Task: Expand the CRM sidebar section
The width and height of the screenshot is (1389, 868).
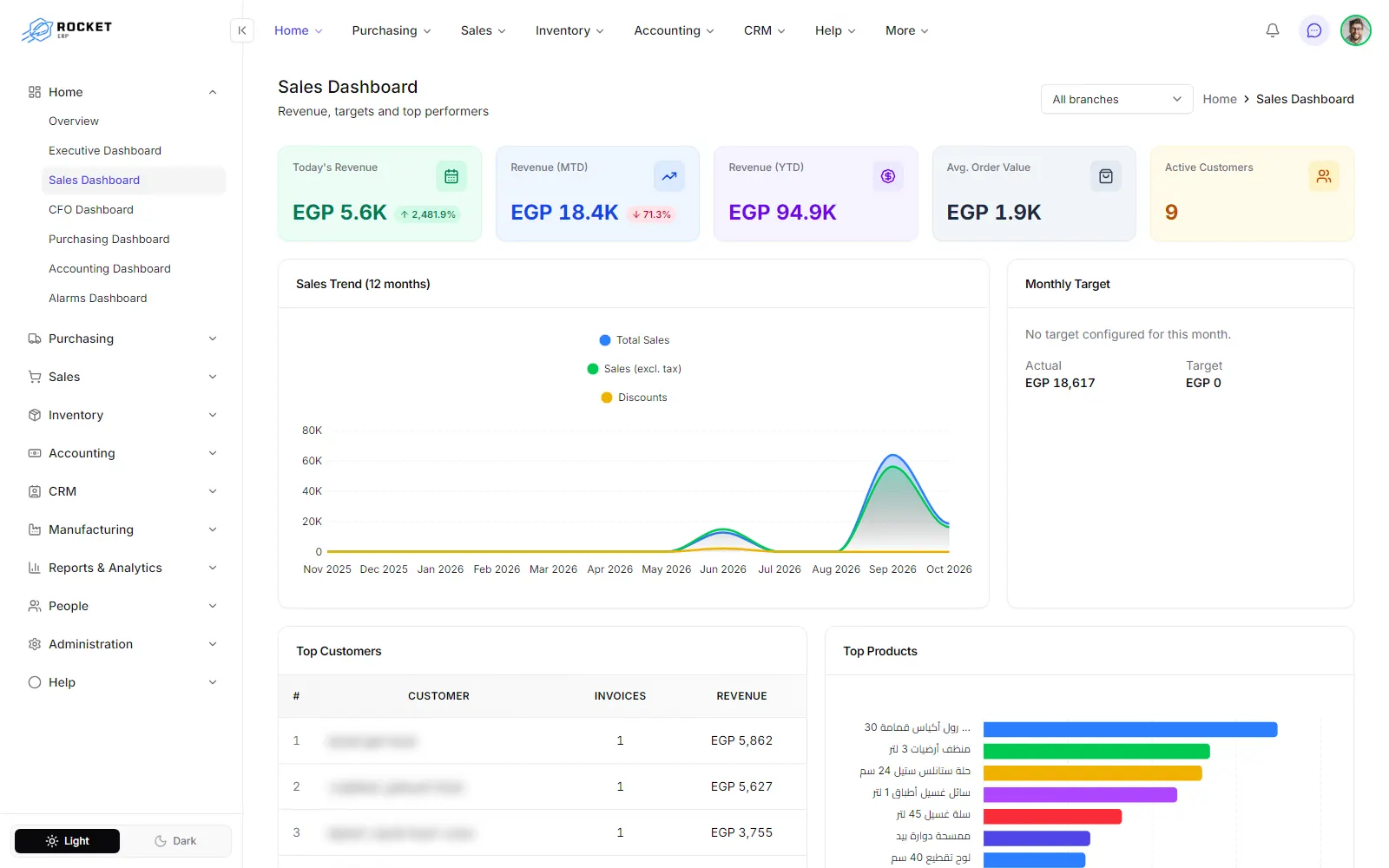Action: click(122, 491)
